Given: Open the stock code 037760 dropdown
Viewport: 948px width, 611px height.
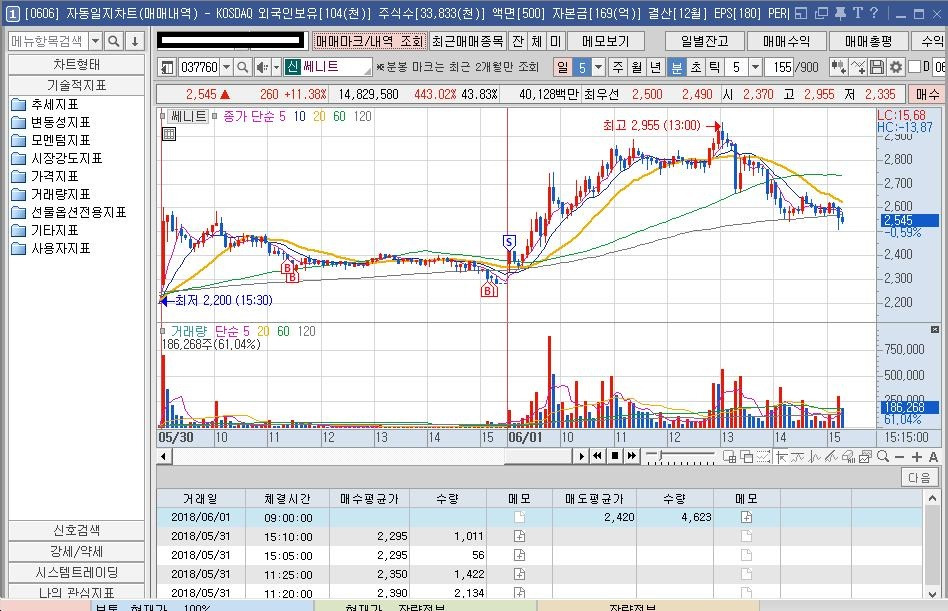Looking at the screenshot, I should click(x=226, y=67).
